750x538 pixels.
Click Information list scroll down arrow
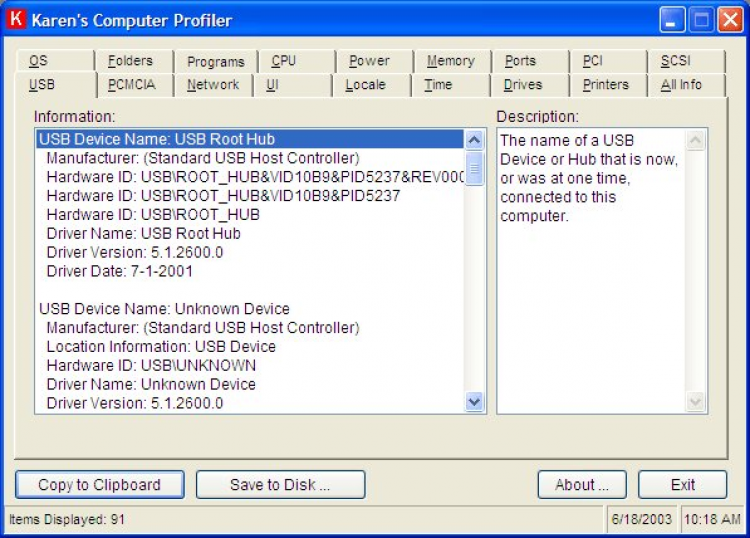point(474,401)
